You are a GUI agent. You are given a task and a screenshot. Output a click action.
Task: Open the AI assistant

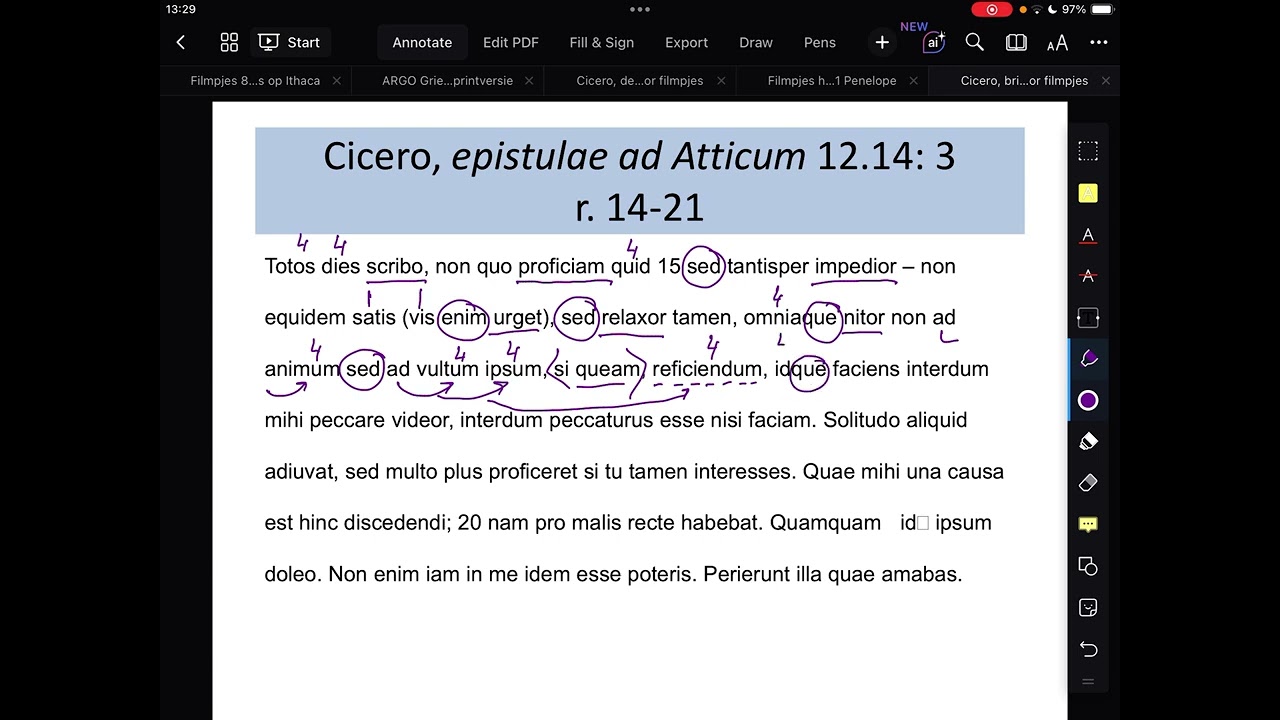point(934,42)
